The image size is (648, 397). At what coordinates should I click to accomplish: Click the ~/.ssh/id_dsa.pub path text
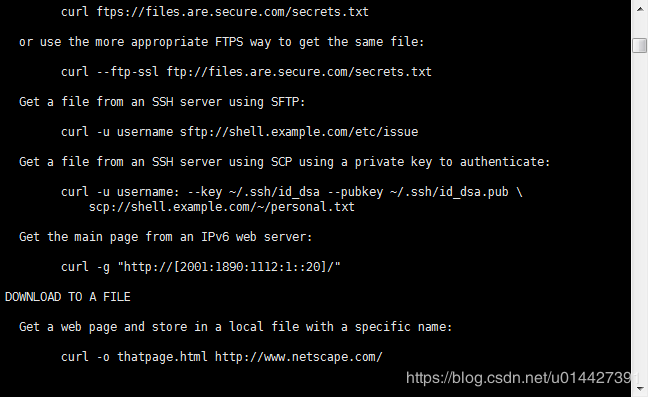point(449,192)
